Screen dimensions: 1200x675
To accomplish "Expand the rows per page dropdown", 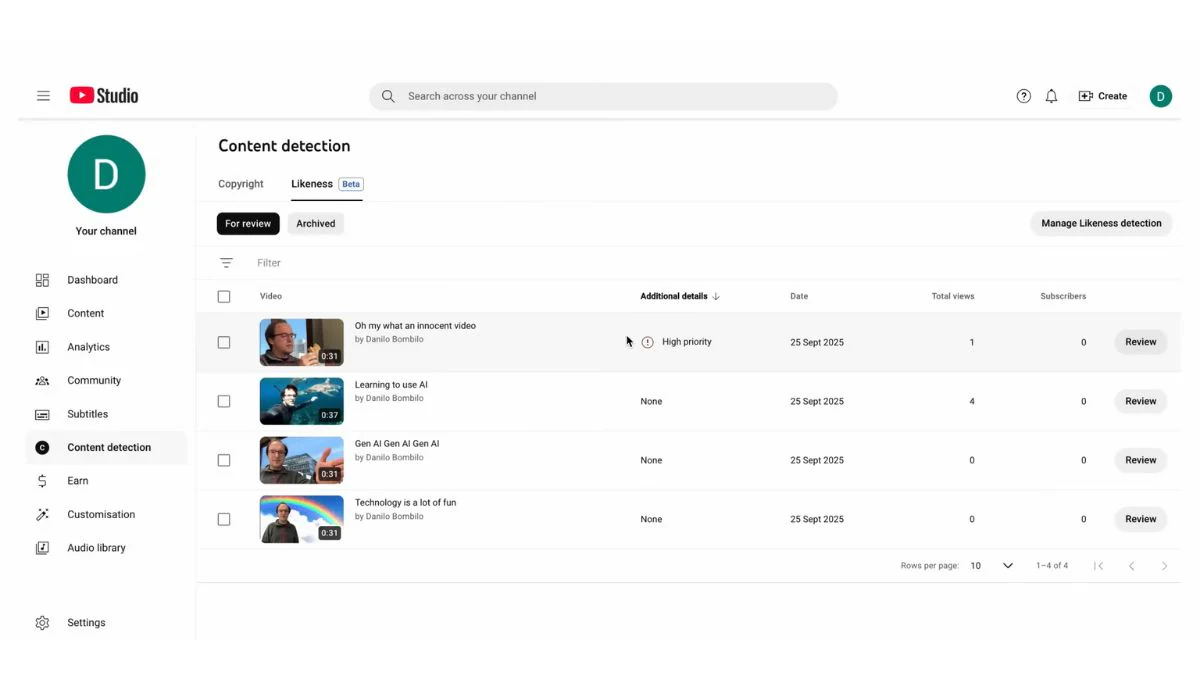I will [x=1007, y=566].
